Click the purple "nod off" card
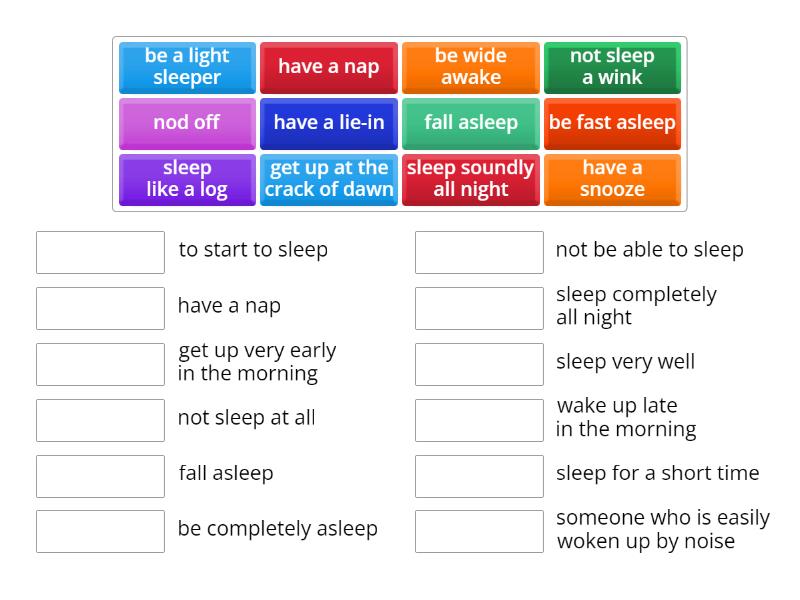The height and width of the screenshot is (600, 800). pos(186,123)
